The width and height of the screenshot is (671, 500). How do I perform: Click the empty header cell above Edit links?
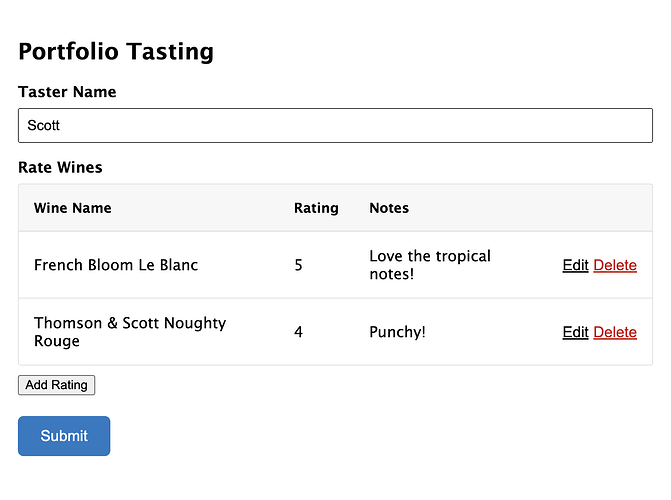pyautogui.click(x=598, y=208)
